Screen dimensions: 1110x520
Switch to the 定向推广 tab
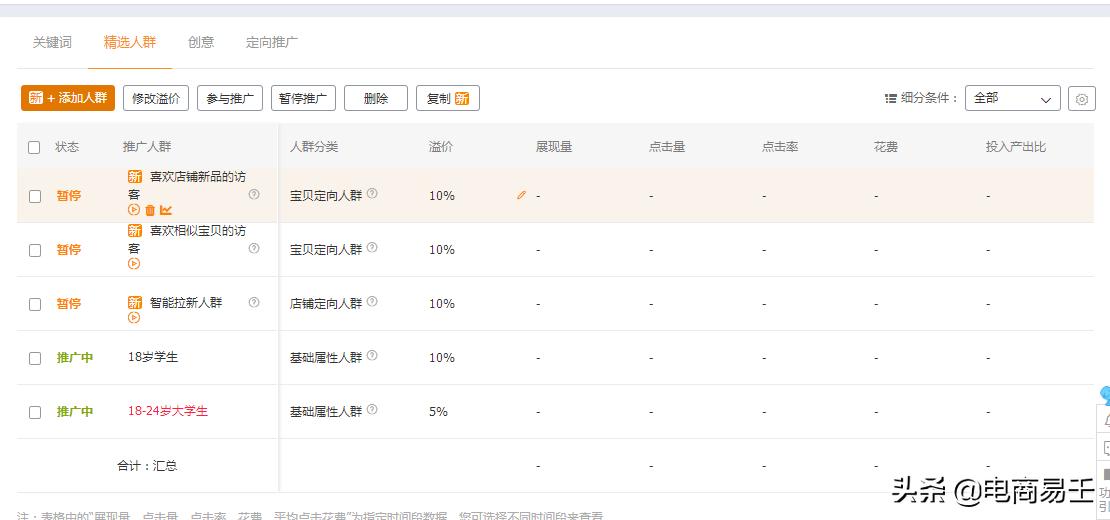pyautogui.click(x=272, y=42)
